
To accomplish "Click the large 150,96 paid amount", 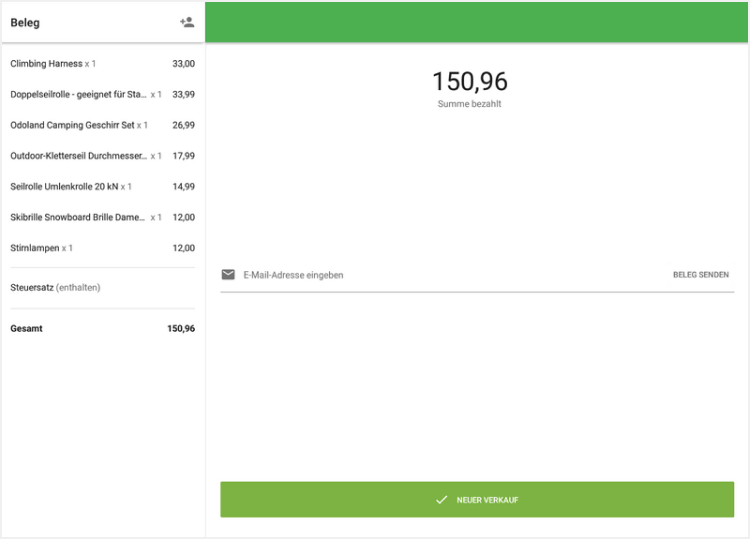I will click(x=469, y=82).
